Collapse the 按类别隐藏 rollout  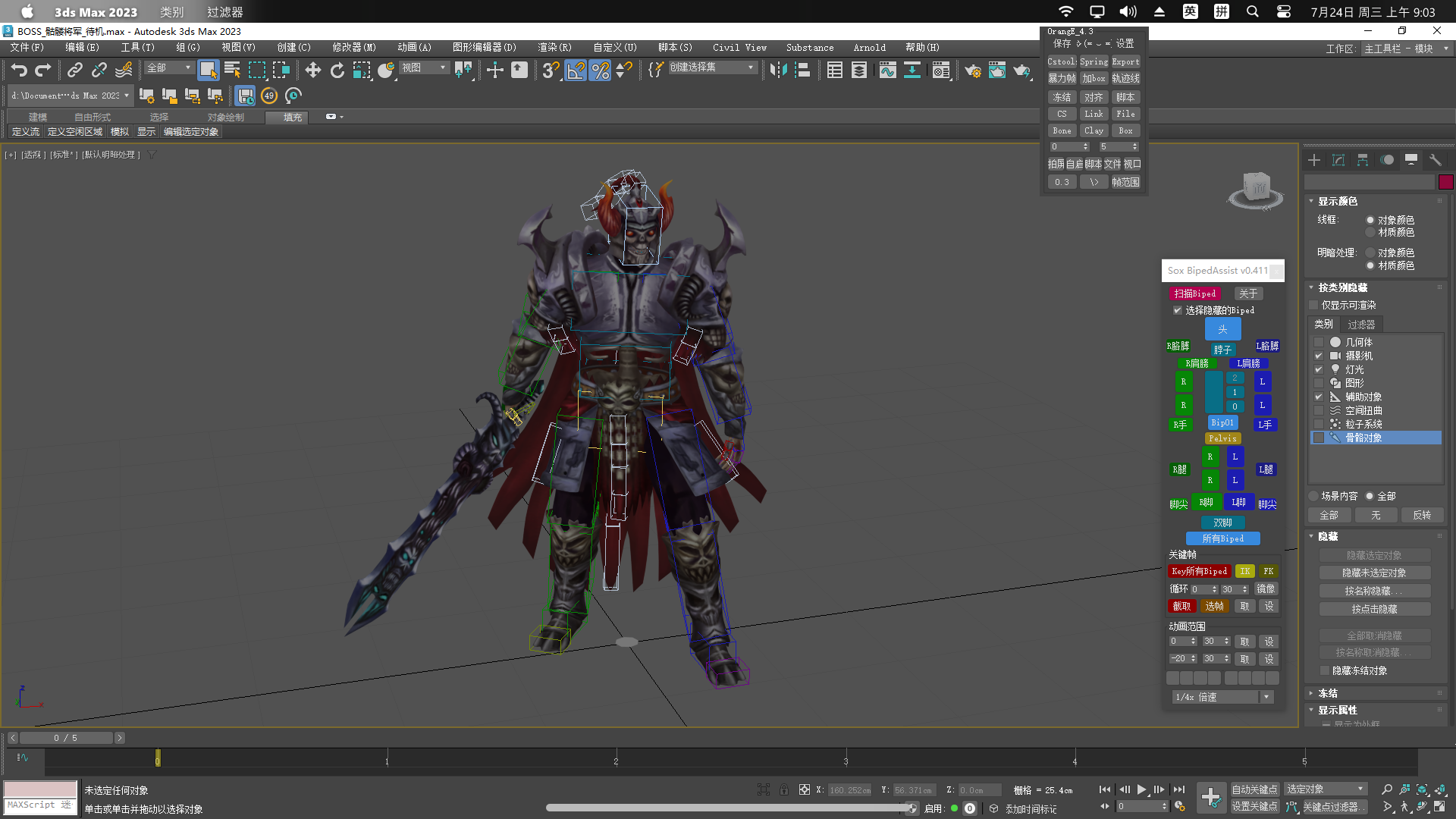pos(1342,287)
